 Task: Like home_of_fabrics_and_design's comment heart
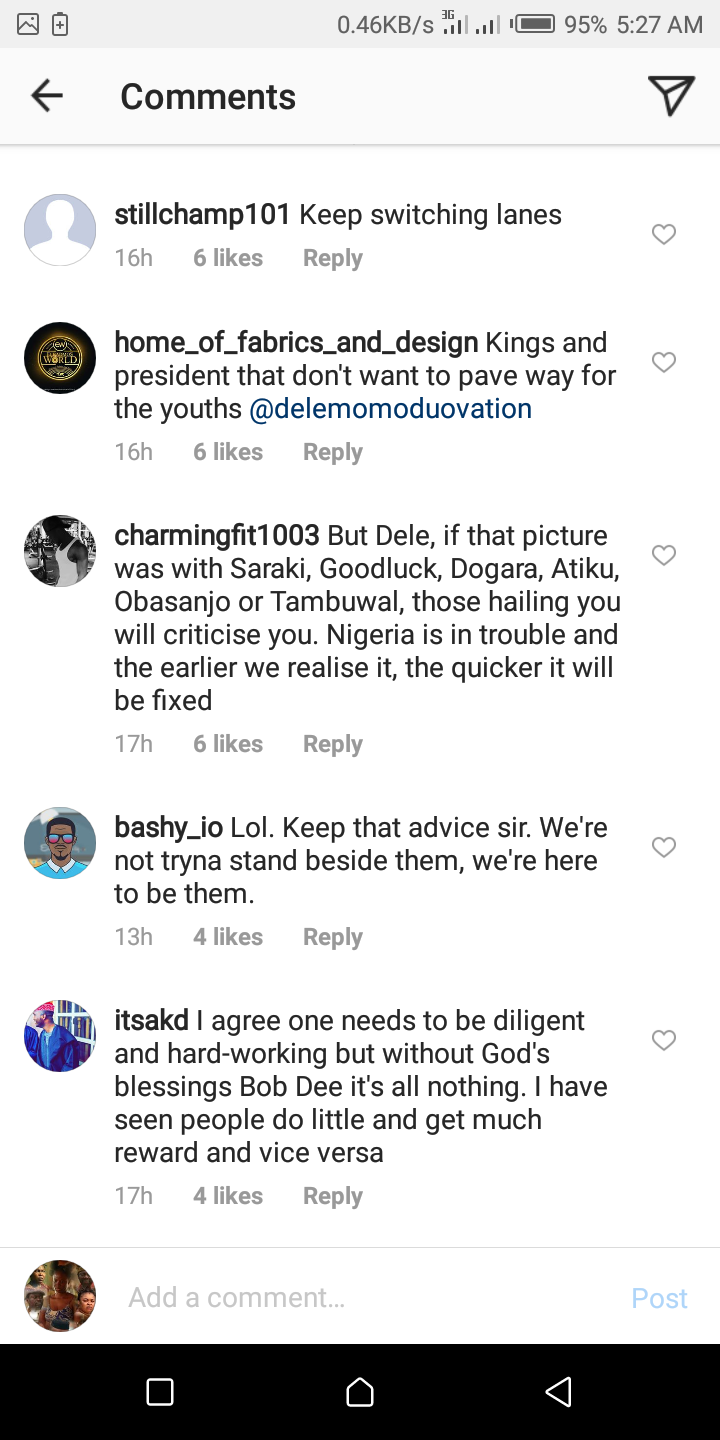coord(664,362)
